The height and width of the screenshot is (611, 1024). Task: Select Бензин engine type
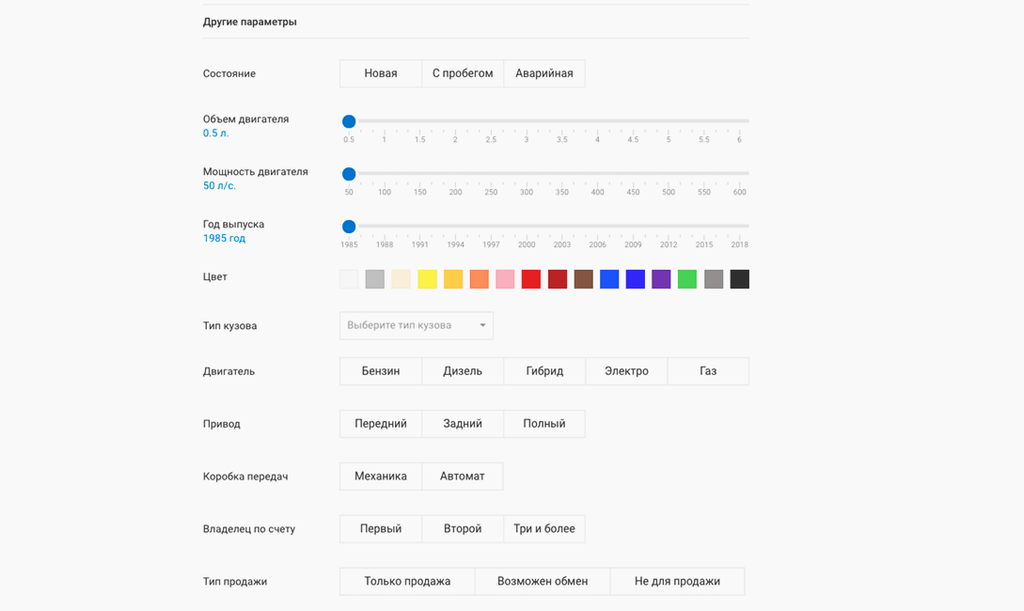(381, 371)
